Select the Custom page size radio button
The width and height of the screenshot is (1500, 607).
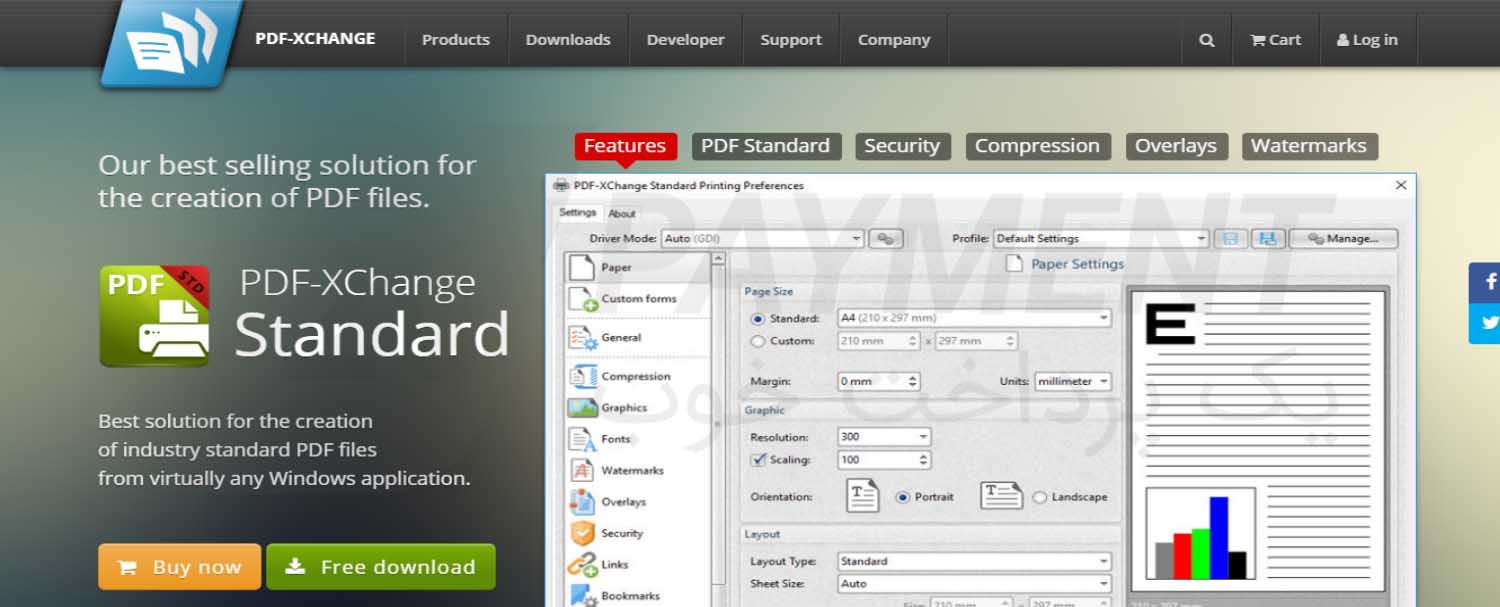(x=757, y=341)
